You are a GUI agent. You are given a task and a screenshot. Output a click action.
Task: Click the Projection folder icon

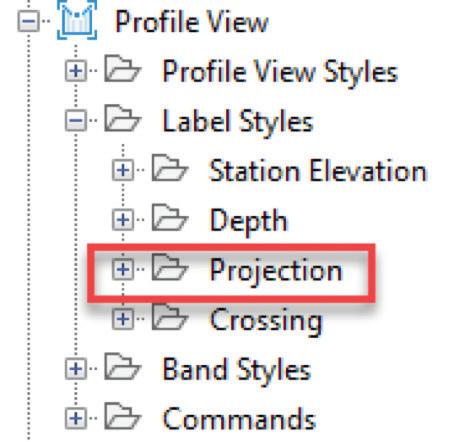170,267
